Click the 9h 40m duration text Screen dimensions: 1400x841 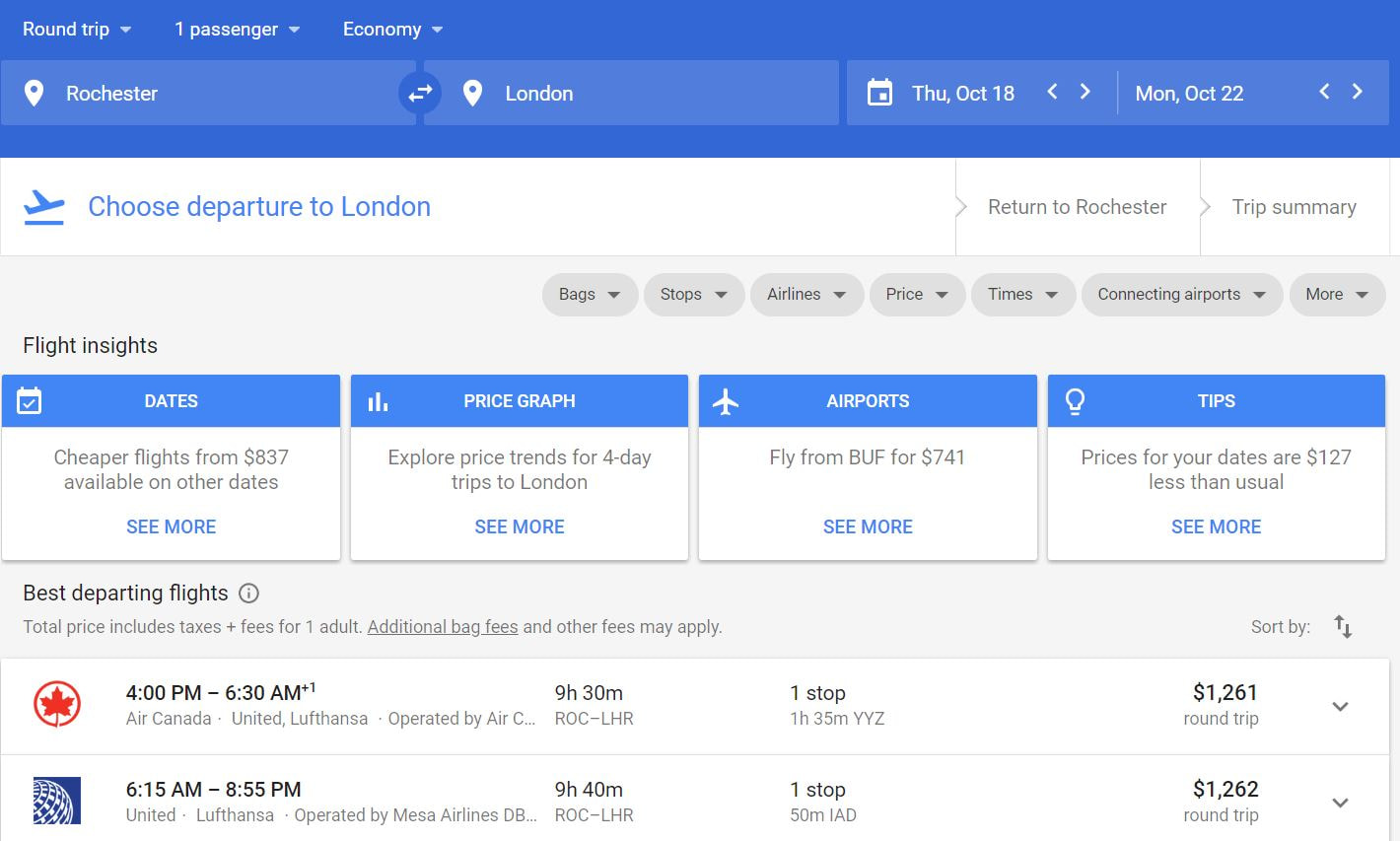(x=589, y=790)
